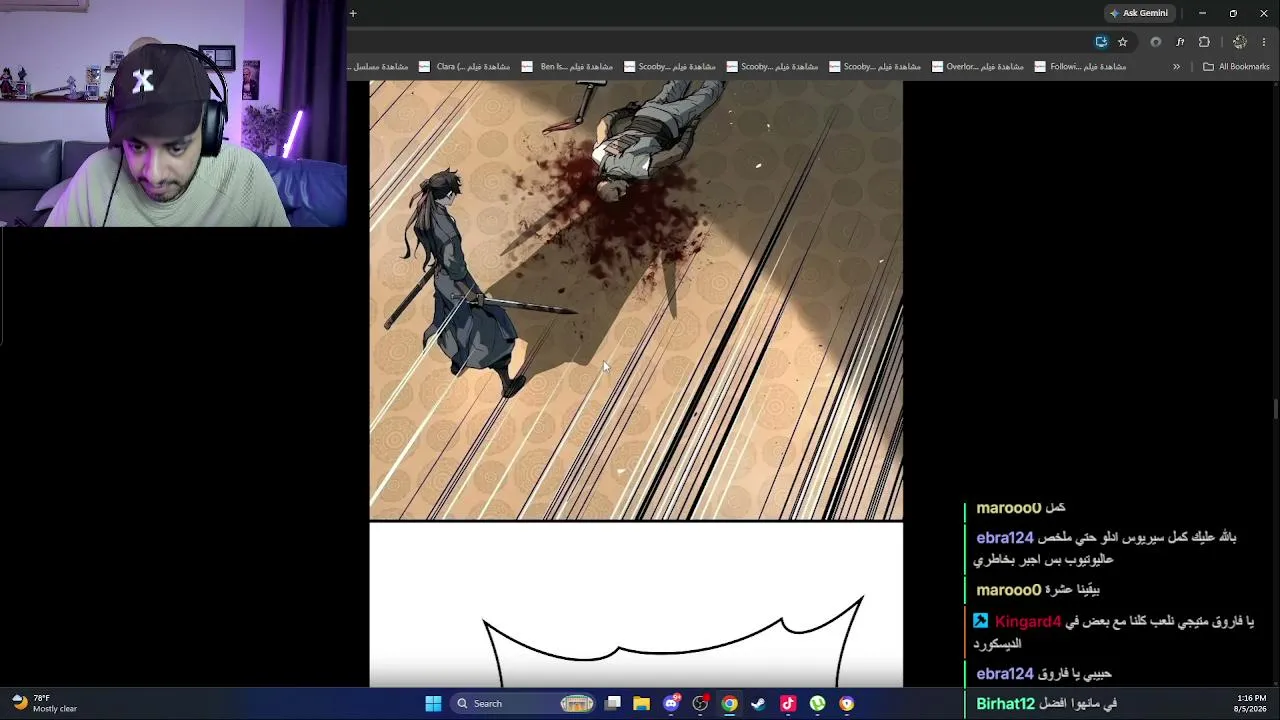Screen dimensions: 1280x720
Task: Click the moderator badge beside Kingard4
Action: coord(981,621)
